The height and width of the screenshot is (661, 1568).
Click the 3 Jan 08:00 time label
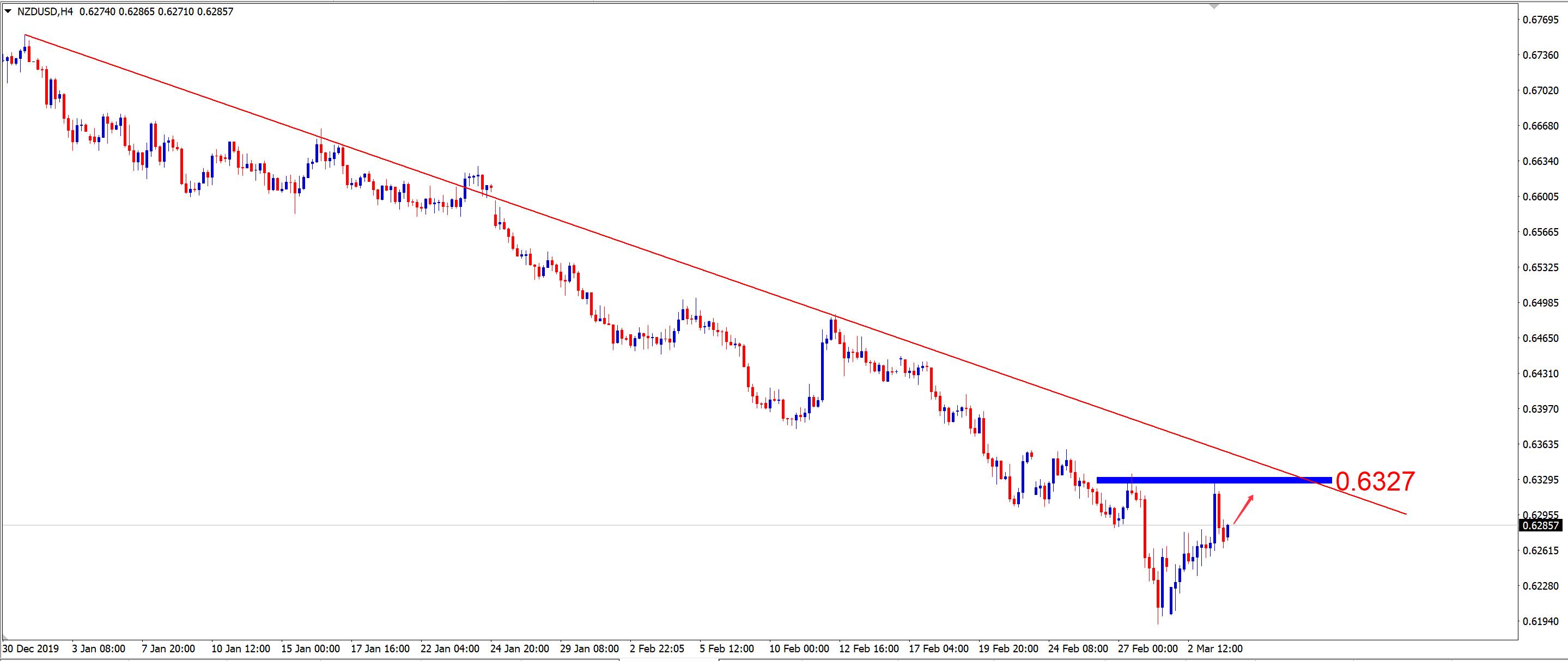tap(99, 648)
